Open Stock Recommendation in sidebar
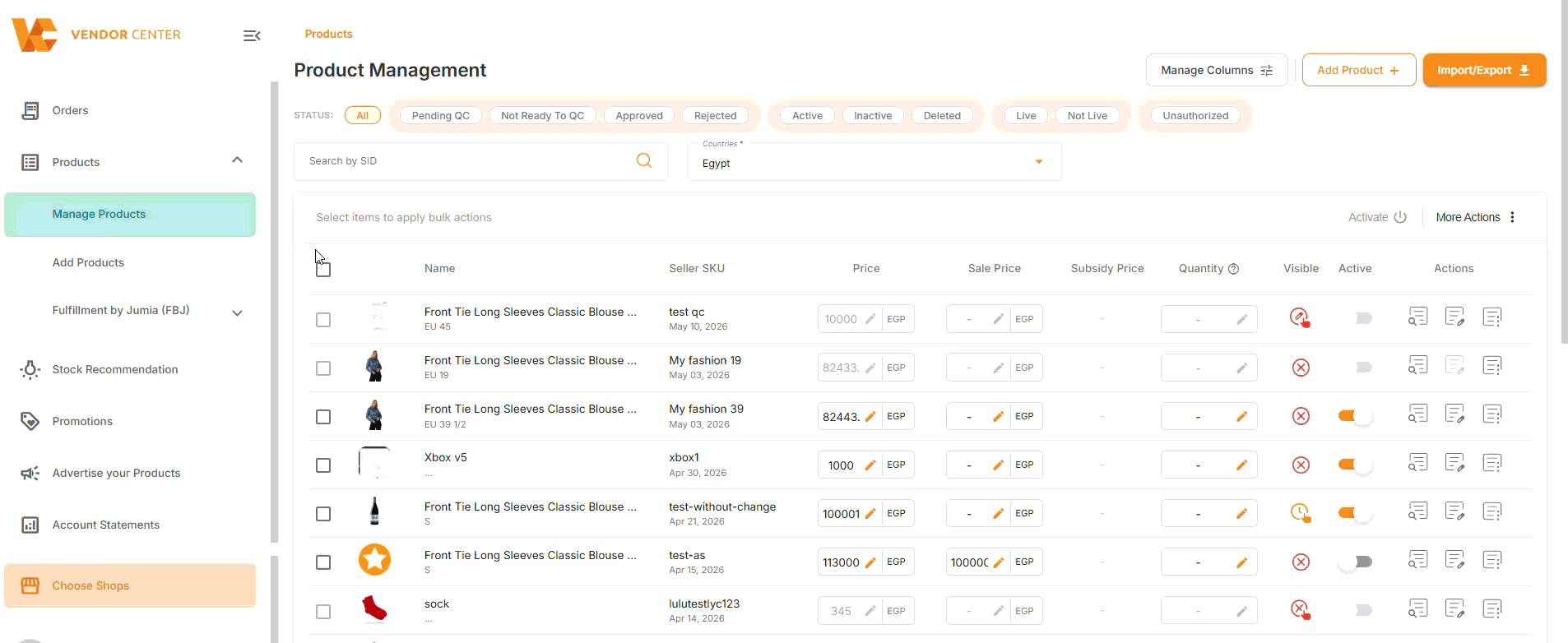 click(115, 369)
